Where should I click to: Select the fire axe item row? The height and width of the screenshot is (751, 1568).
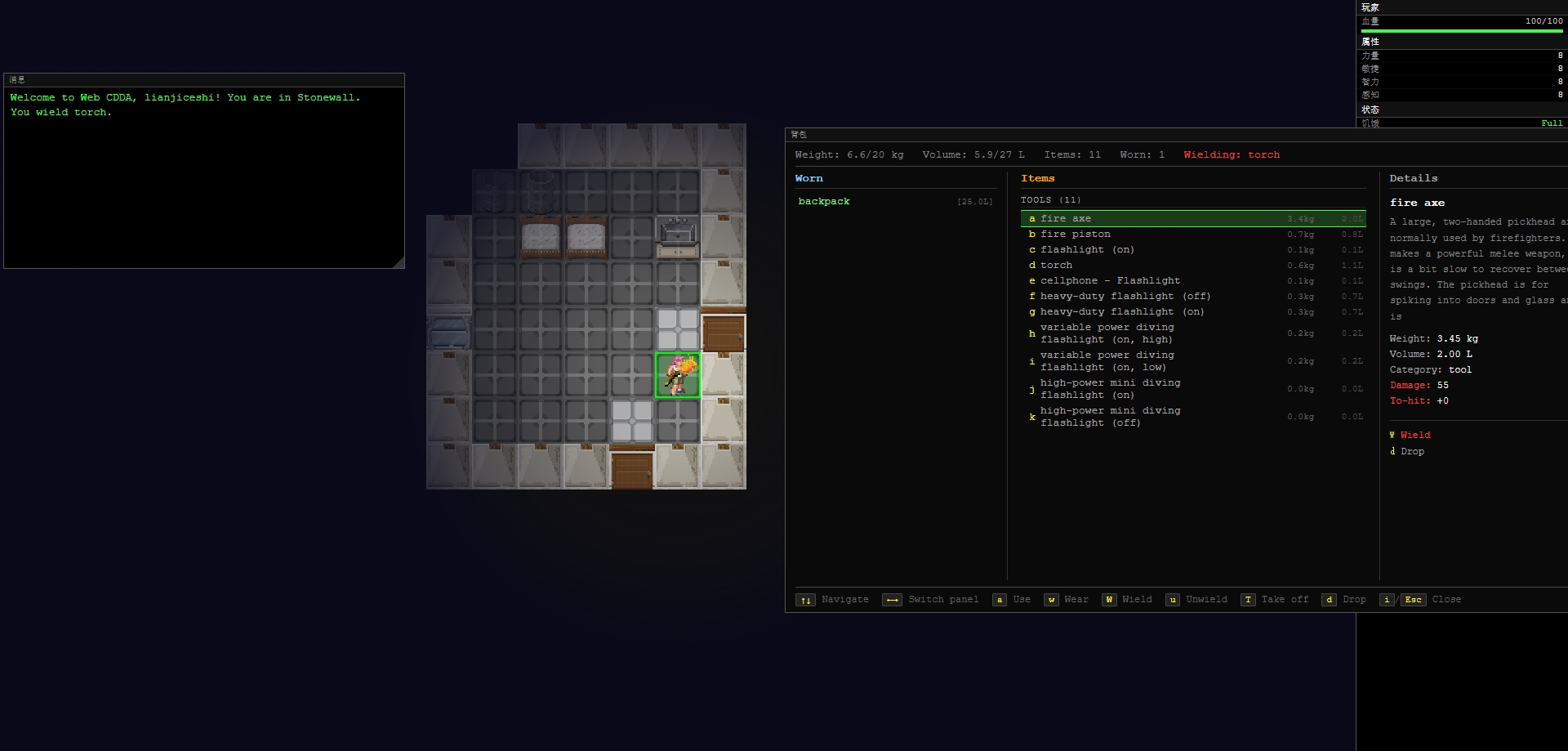click(x=1193, y=219)
